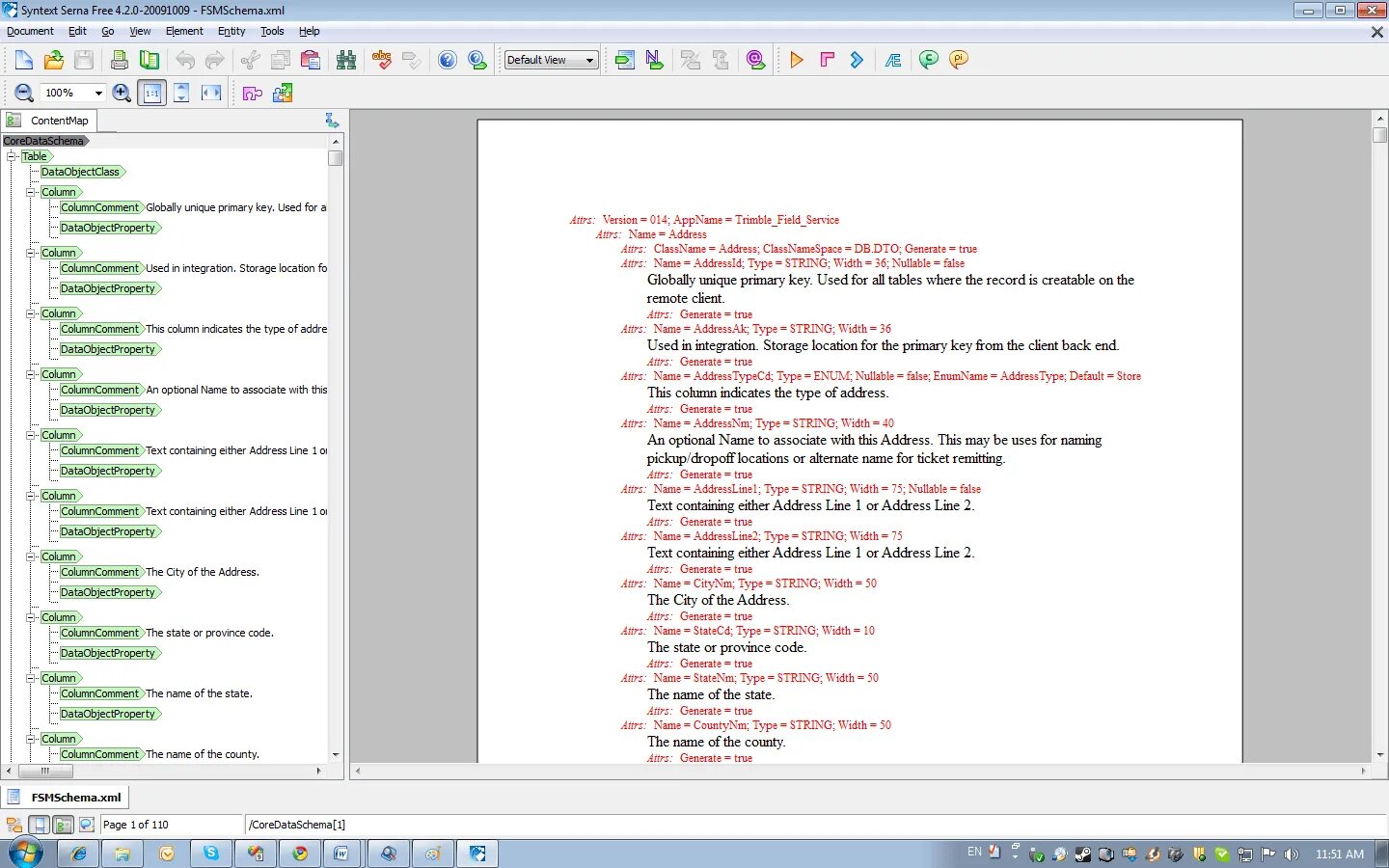Click the Paste clipboard icon

pyautogui.click(x=311, y=60)
